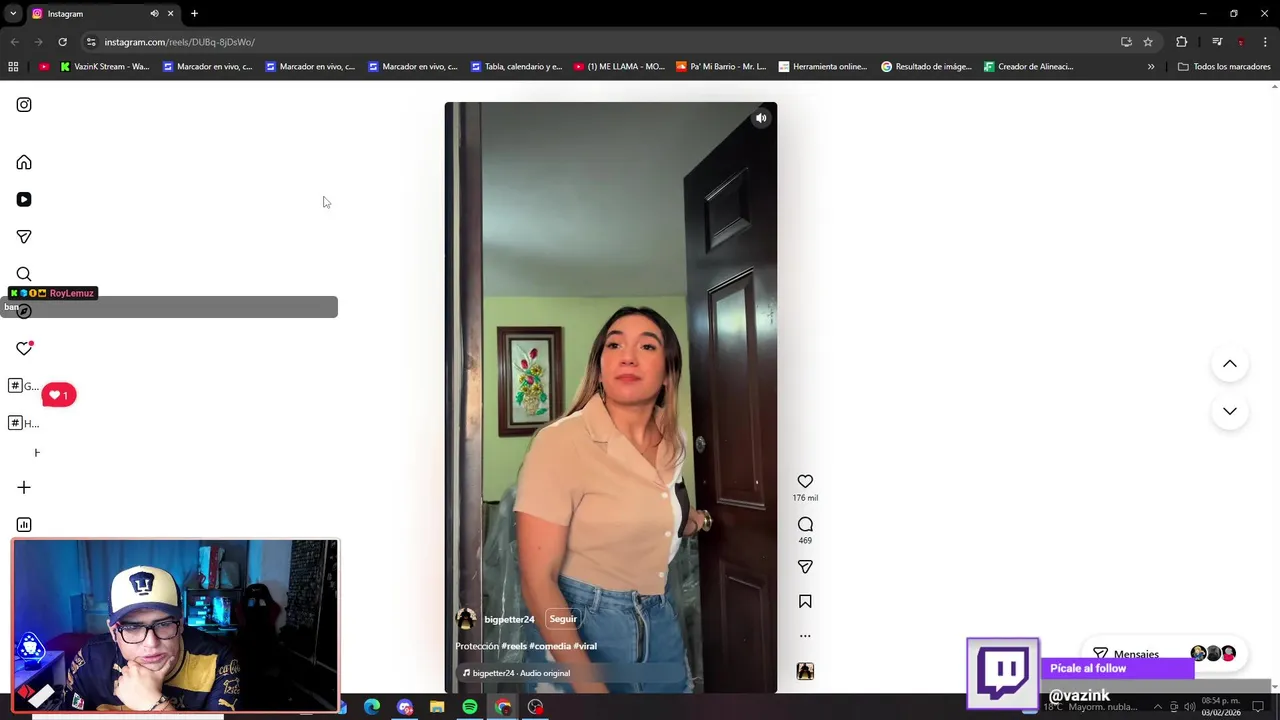
Task: Click the 469 comments count
Action: coord(805,541)
